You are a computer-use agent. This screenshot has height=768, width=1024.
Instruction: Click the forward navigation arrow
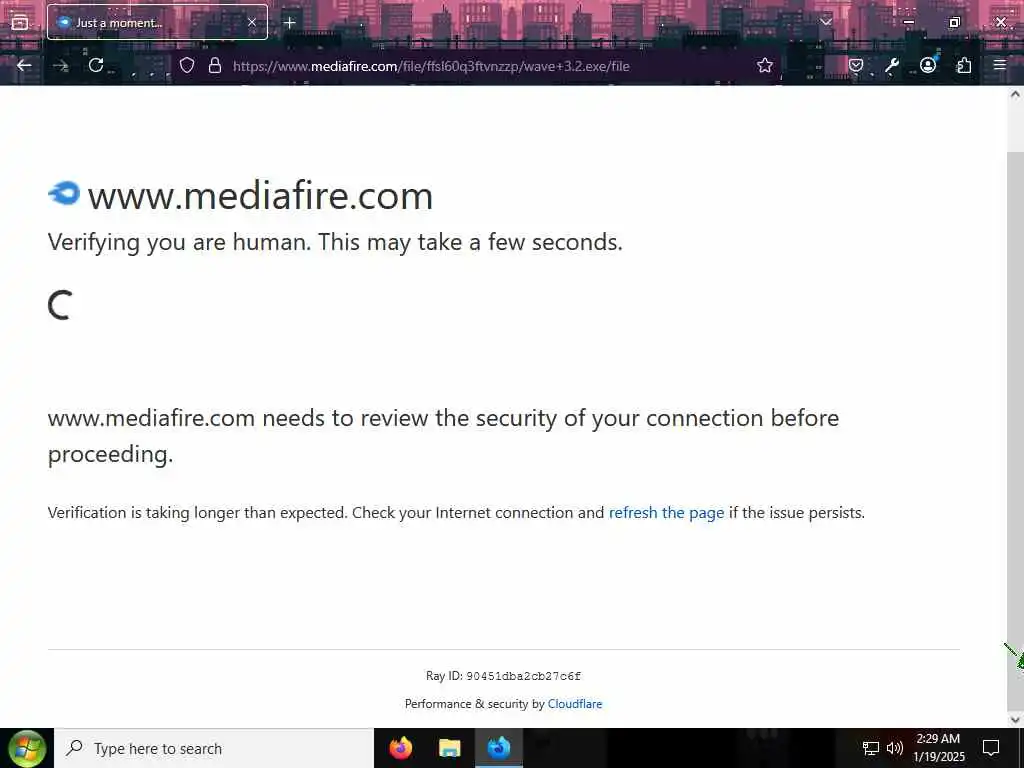60,65
